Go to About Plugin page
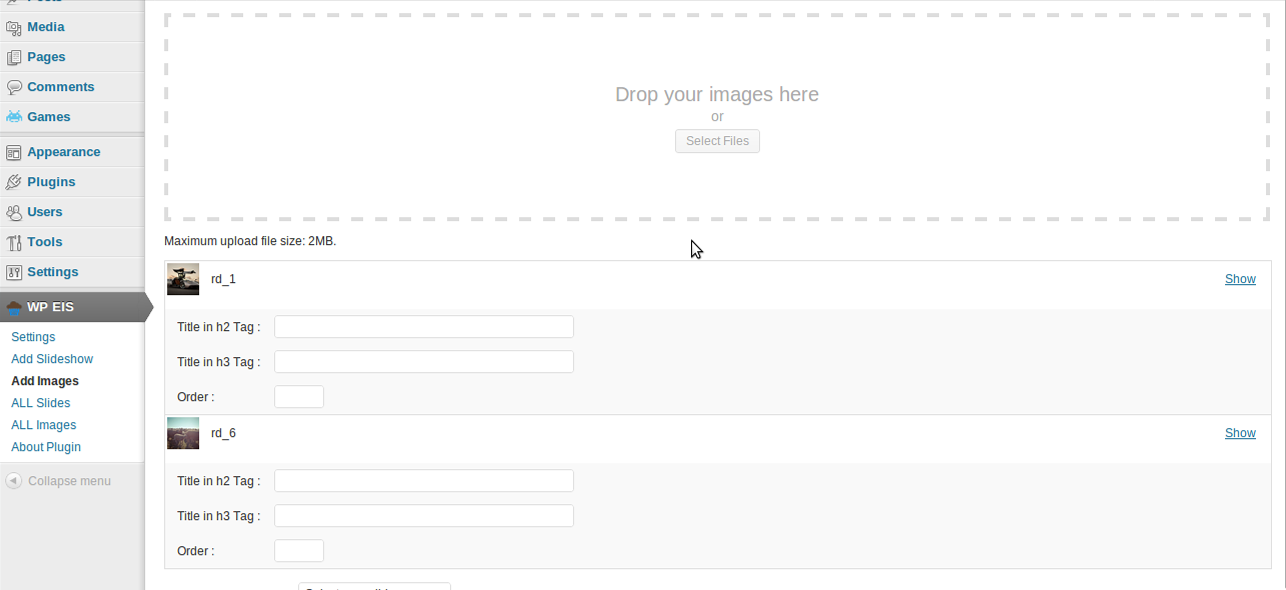 coord(46,447)
